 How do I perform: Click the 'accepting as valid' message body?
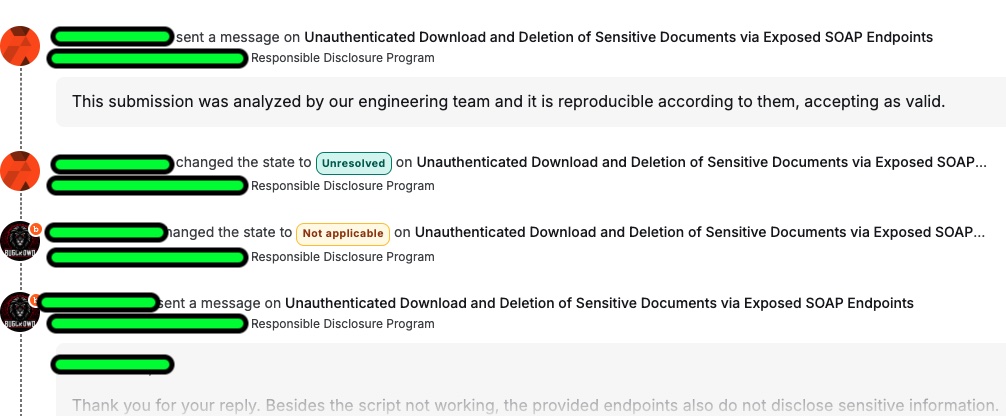click(508, 102)
